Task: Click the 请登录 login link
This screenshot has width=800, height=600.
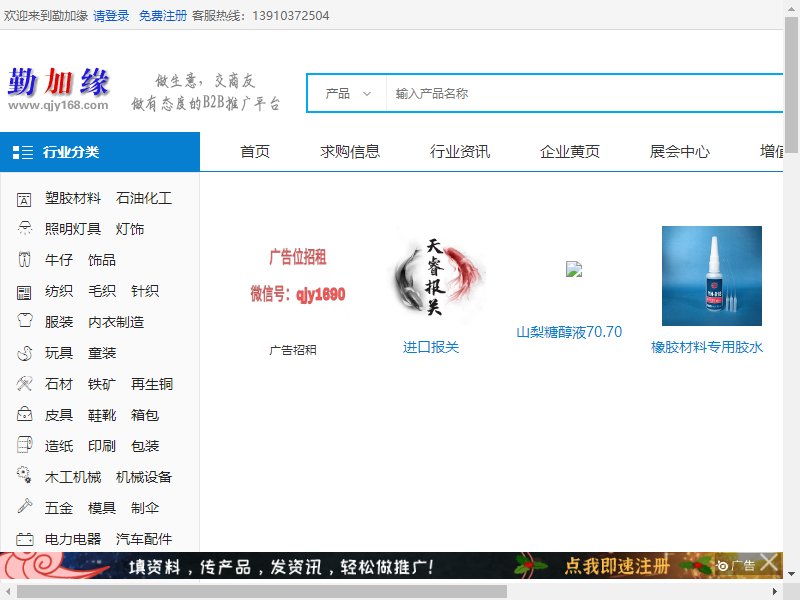Action: tap(111, 16)
